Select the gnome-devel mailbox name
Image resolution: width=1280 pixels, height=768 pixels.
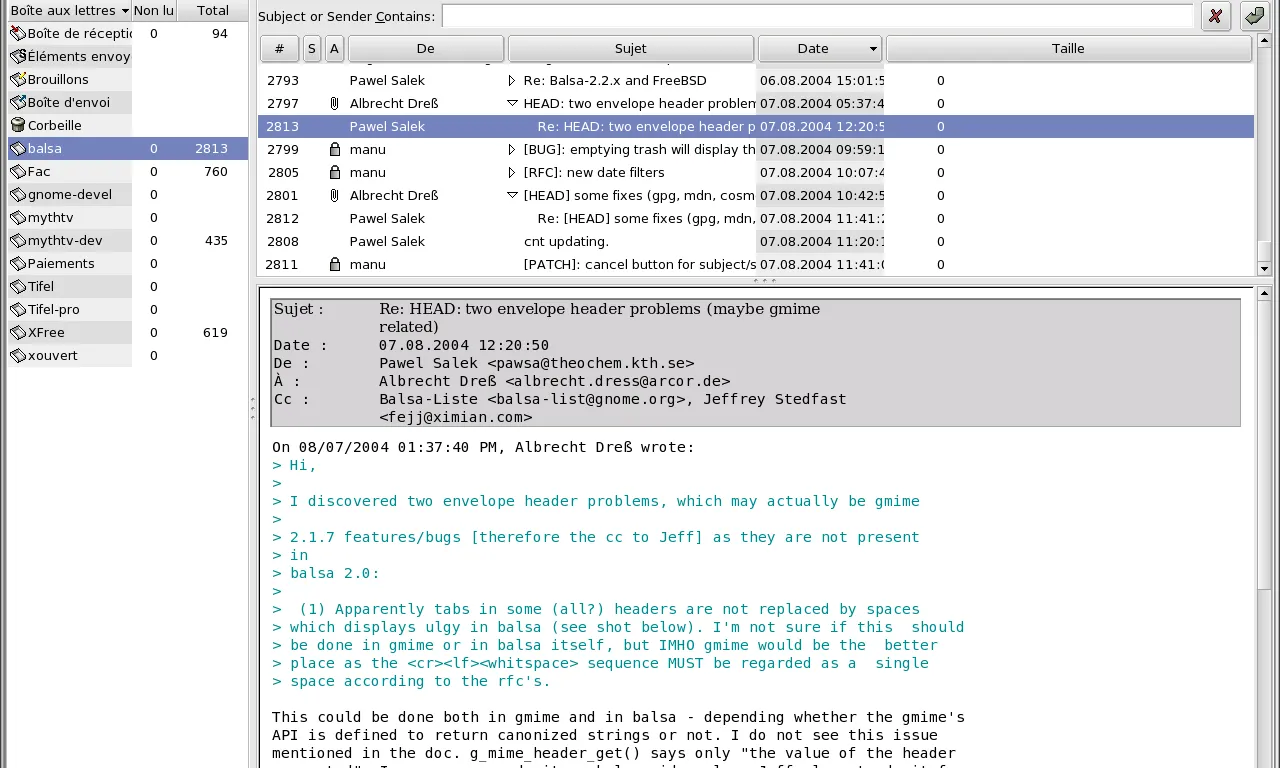[x=70, y=194]
